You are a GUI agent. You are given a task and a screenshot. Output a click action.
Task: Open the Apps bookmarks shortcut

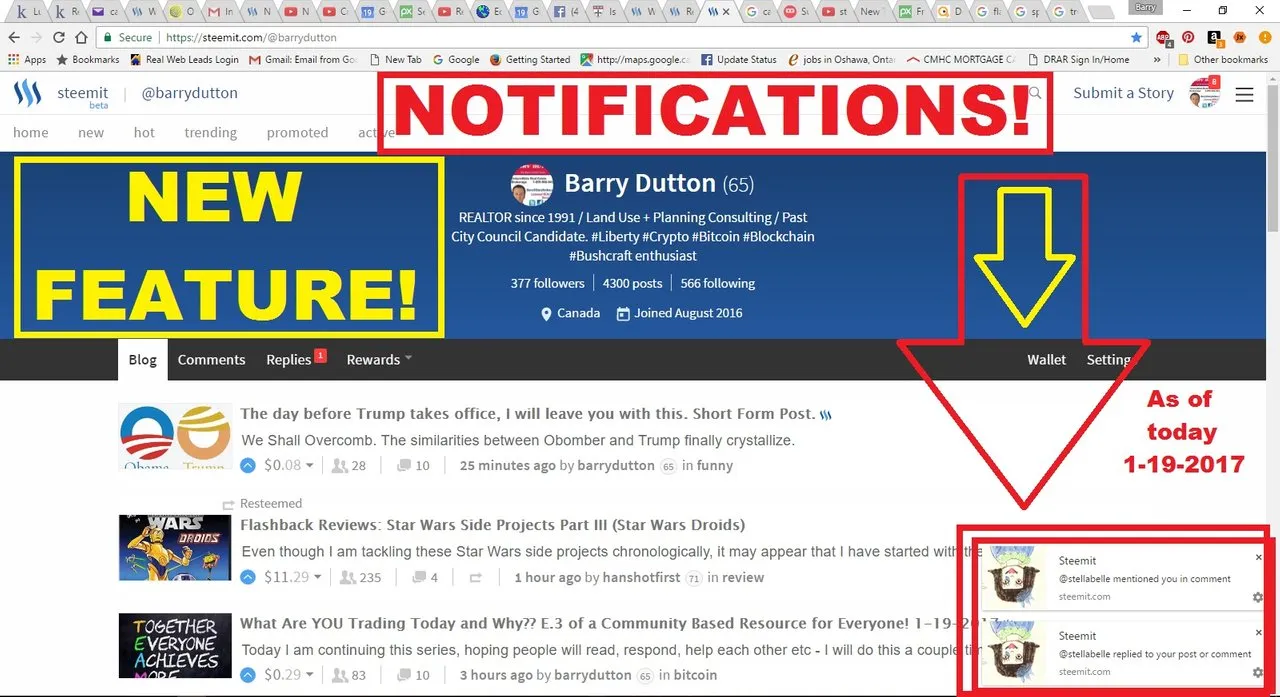point(28,60)
